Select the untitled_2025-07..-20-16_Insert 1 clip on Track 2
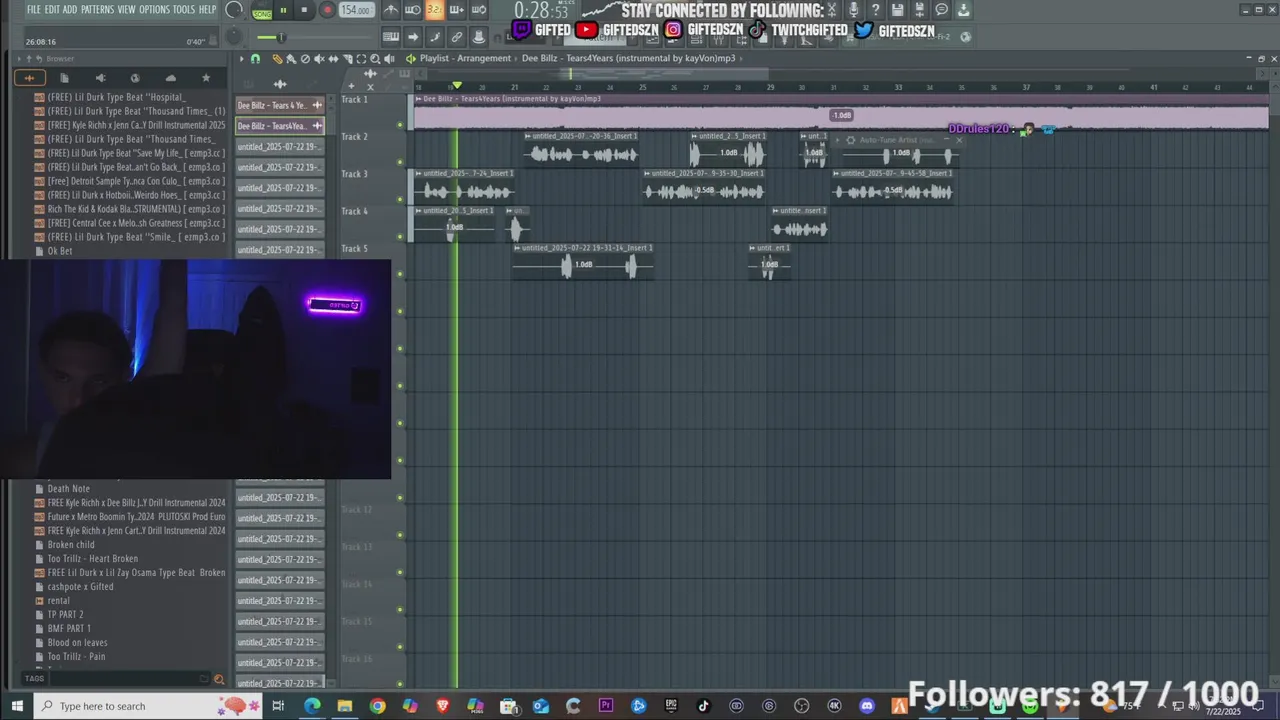Viewport: 1280px width, 720px height. coord(581,149)
